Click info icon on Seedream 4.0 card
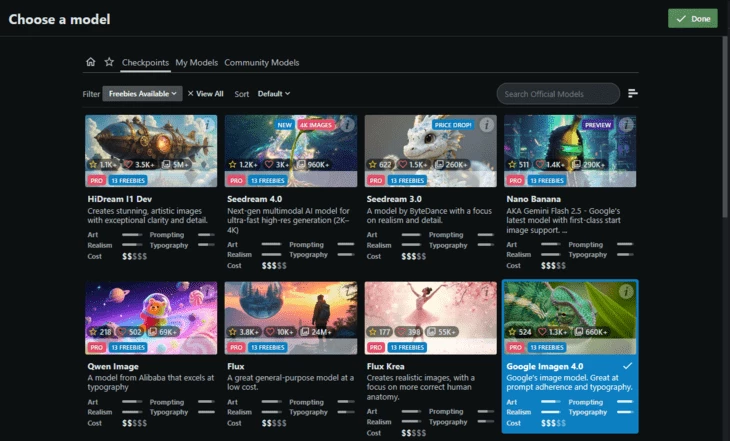The height and width of the screenshot is (441, 730). point(347,126)
